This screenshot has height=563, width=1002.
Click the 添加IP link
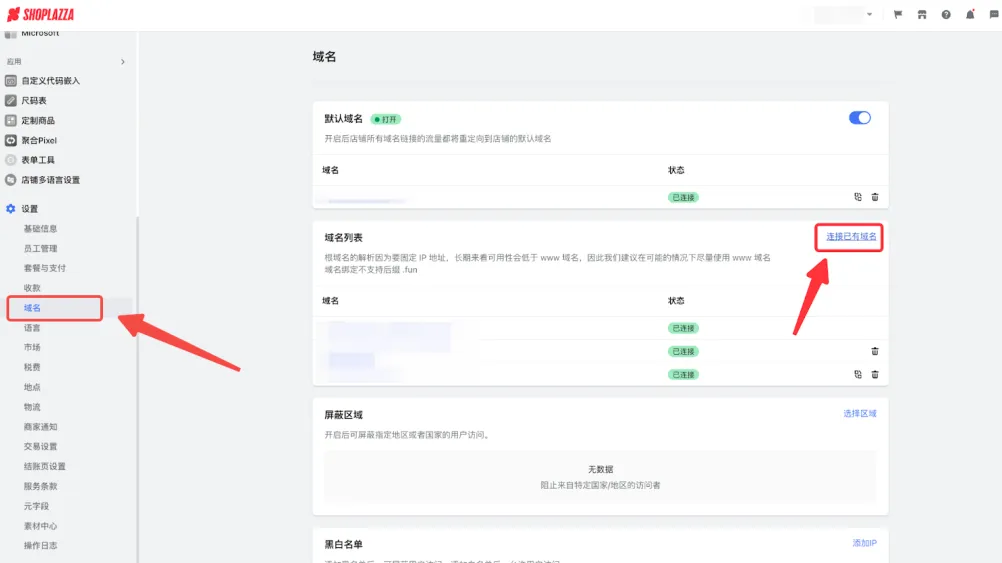865,543
